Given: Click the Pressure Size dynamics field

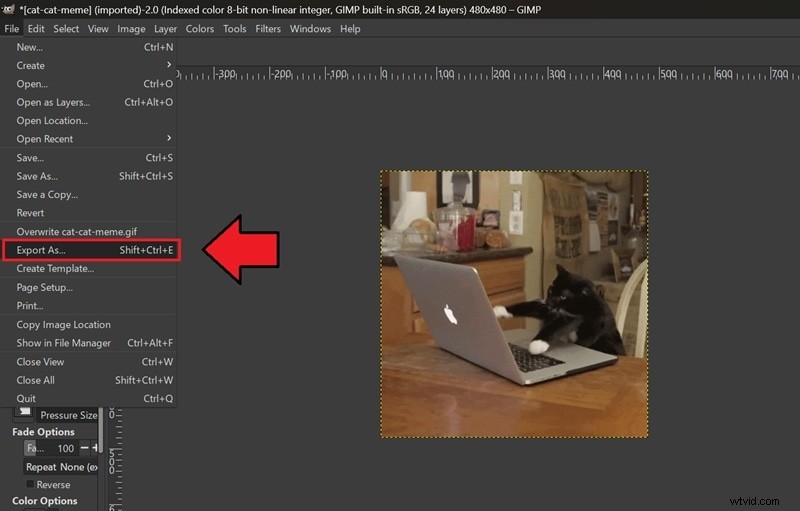Looking at the screenshot, I should click(68, 415).
